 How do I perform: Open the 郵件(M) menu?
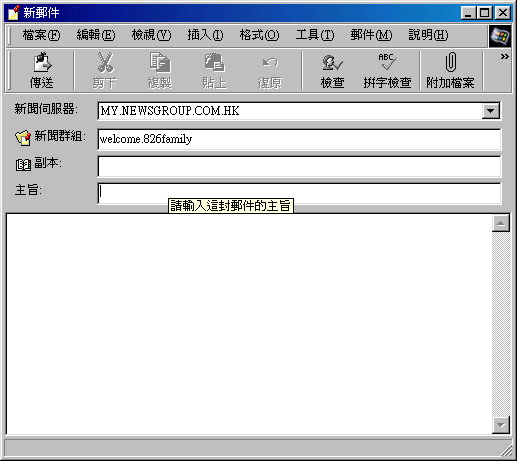pos(371,35)
